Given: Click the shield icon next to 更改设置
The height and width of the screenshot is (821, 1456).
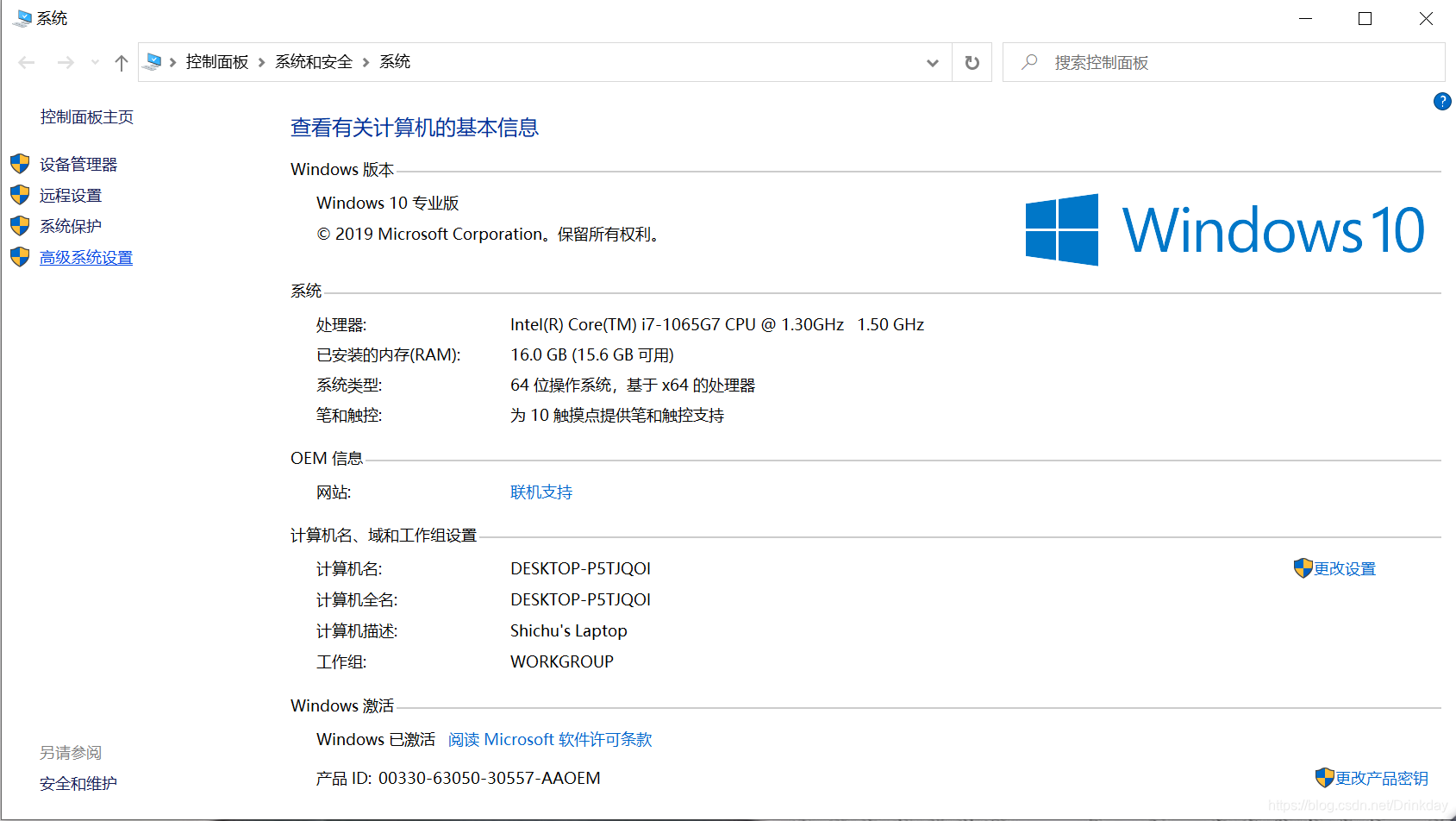Looking at the screenshot, I should 1303,567.
